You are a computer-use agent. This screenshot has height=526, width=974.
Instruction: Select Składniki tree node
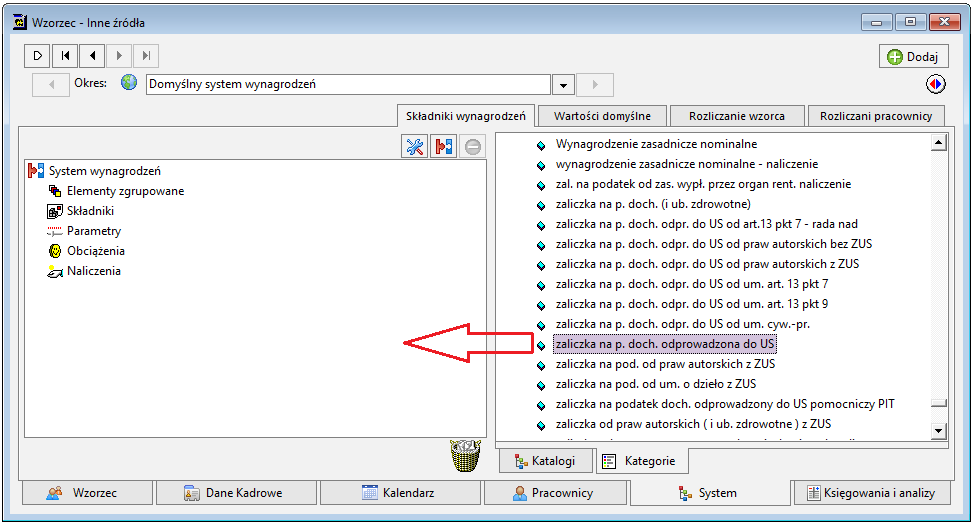[x=90, y=211]
